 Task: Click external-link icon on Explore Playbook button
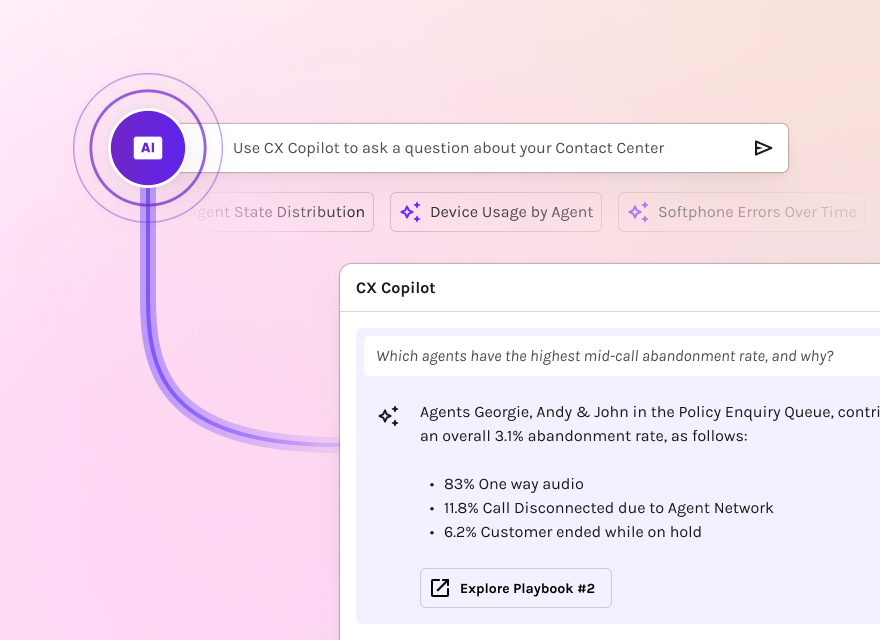[440, 588]
